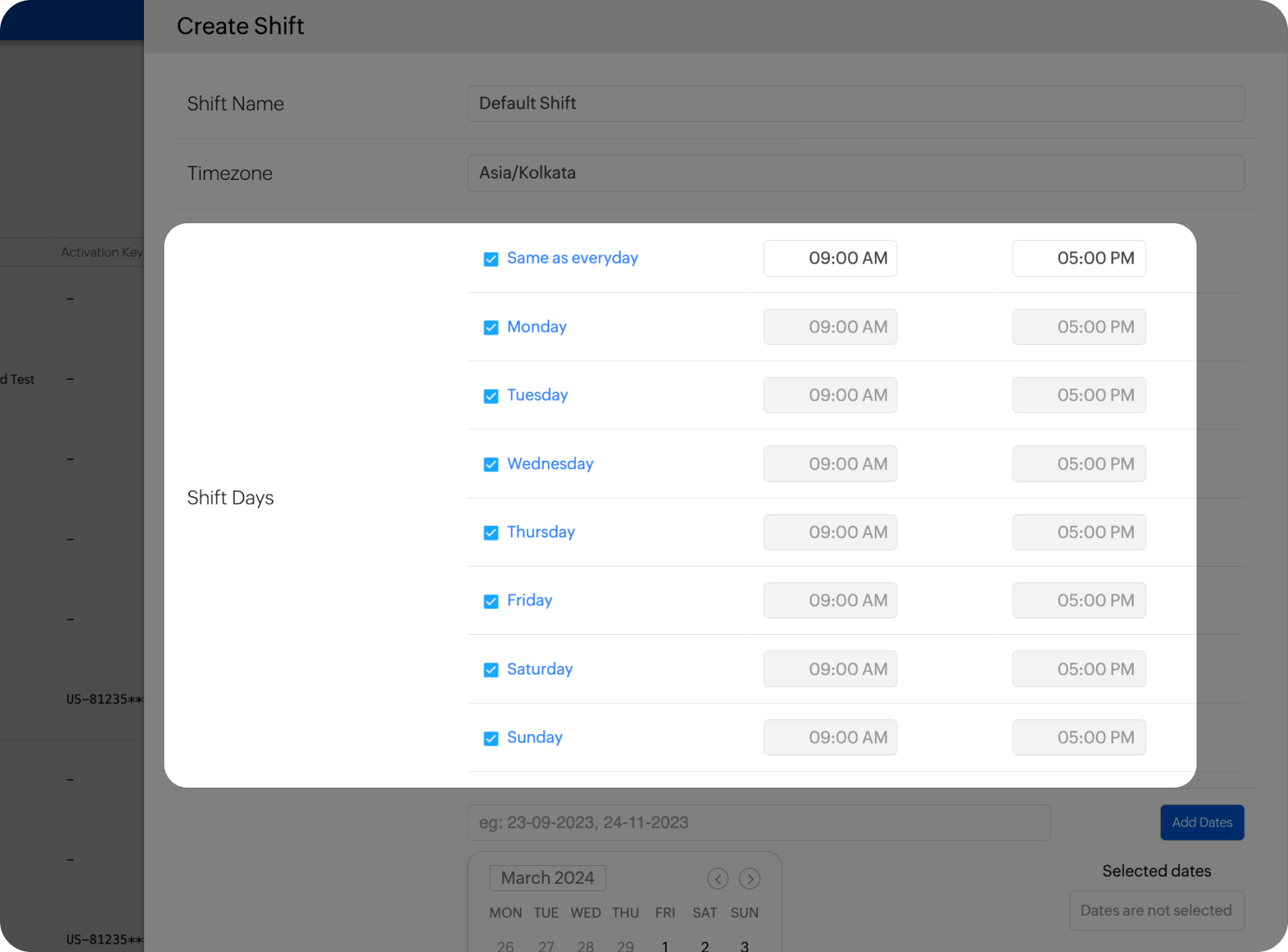Go to next month in calendar
Viewport: 1288px width, 952px height.
coord(749,878)
